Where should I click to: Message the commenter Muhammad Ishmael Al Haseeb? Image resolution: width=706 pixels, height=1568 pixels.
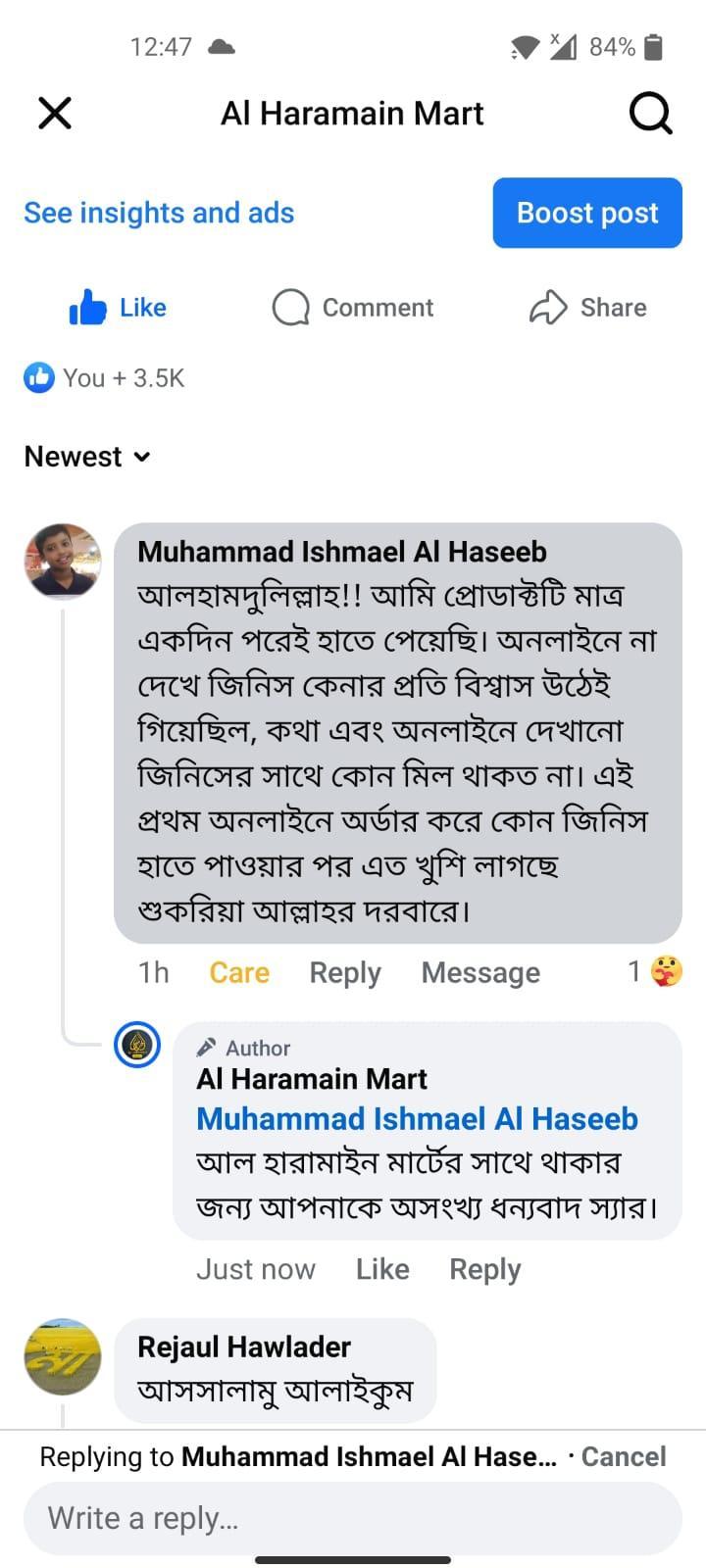click(480, 972)
